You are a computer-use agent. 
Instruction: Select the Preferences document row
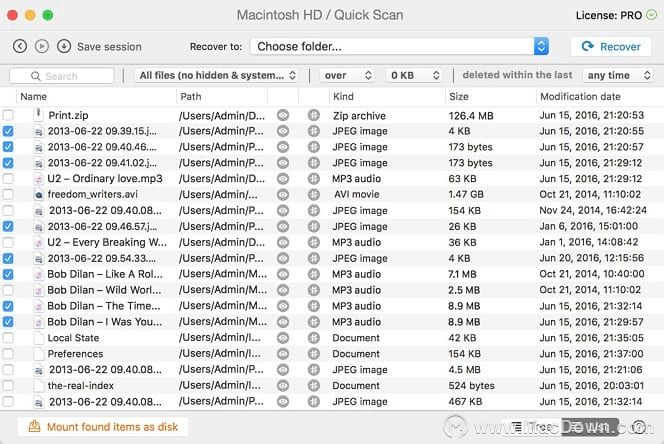tap(332, 354)
